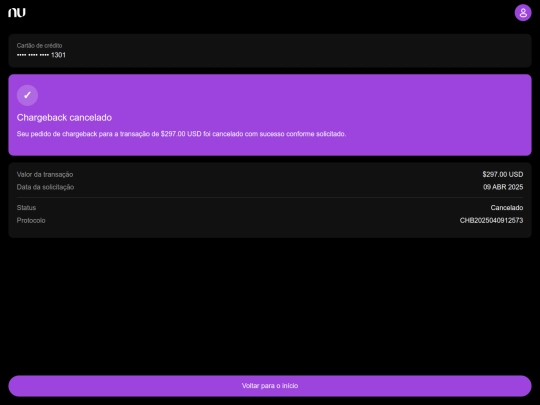Viewport: 540px width, 405px height.
Task: Open the user profile avatar icon
Action: pyautogui.click(x=523, y=13)
